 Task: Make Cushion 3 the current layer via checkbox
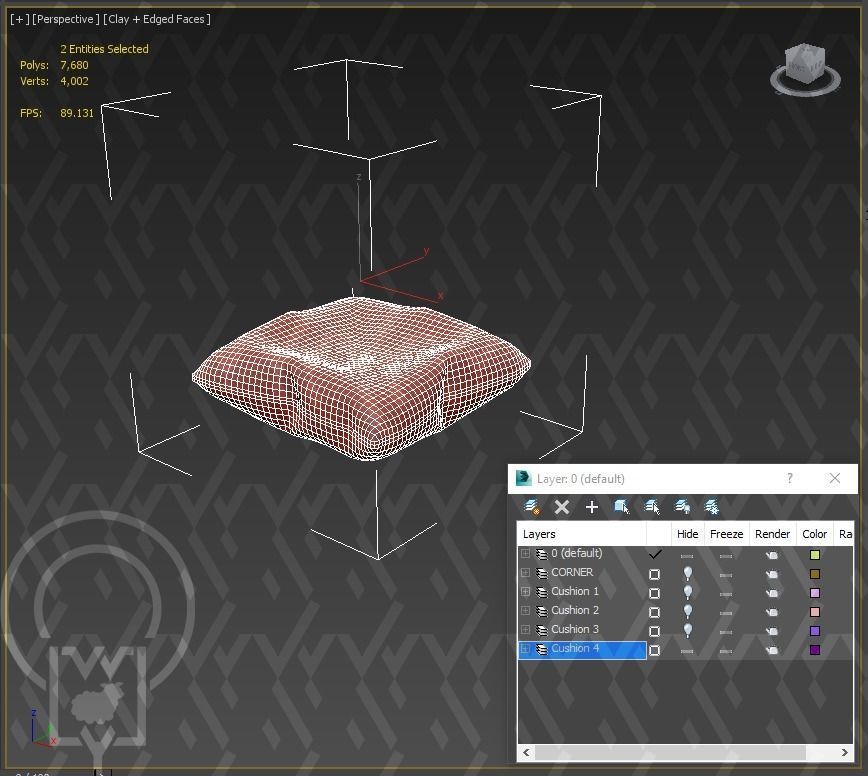654,632
